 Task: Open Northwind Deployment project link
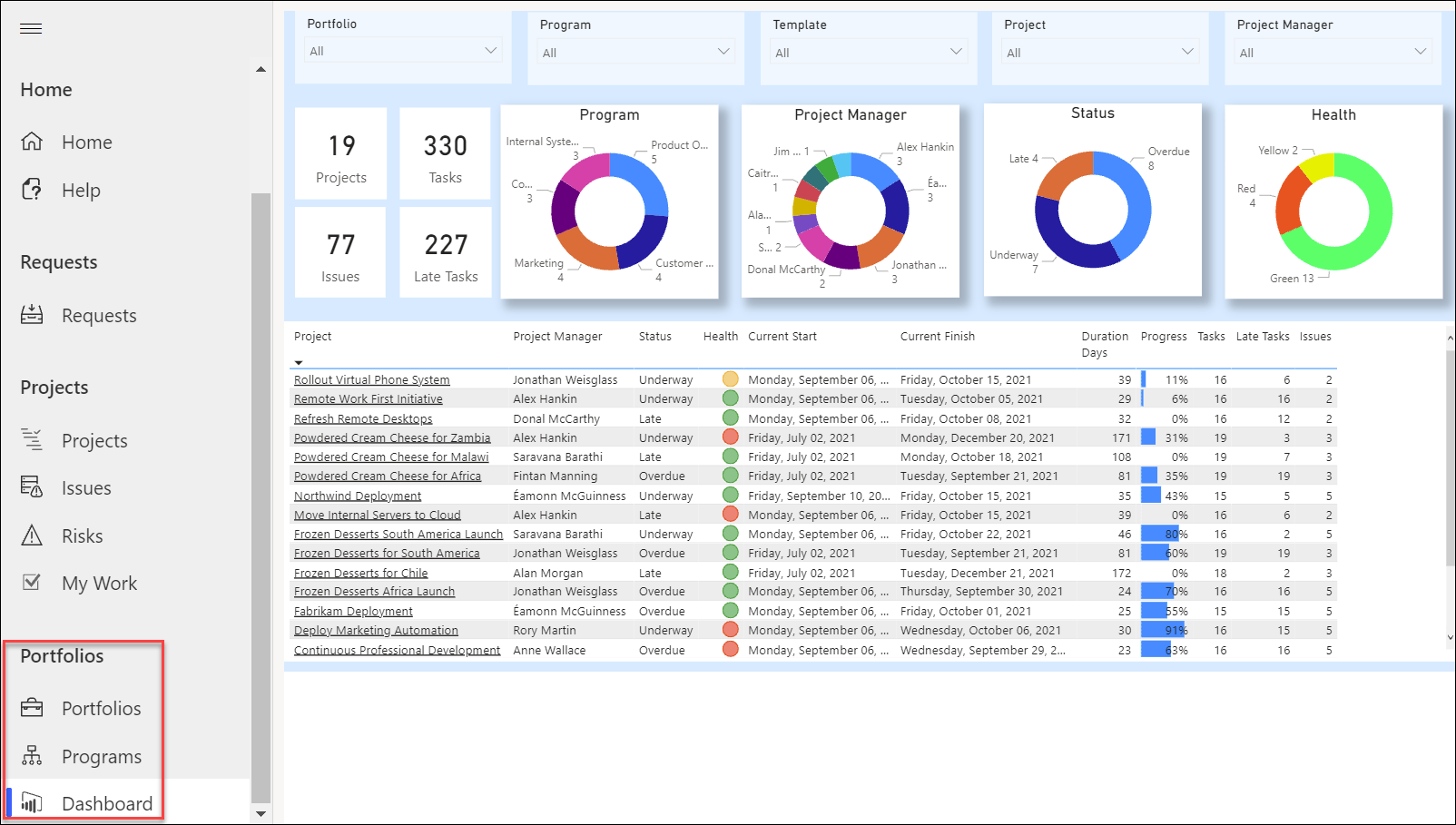pyautogui.click(x=358, y=496)
